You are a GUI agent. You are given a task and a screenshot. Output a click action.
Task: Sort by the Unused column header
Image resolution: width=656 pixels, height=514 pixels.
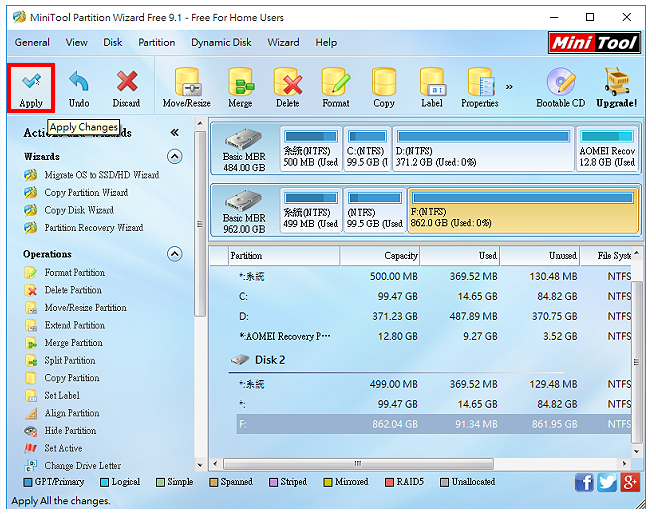pyautogui.click(x=540, y=256)
